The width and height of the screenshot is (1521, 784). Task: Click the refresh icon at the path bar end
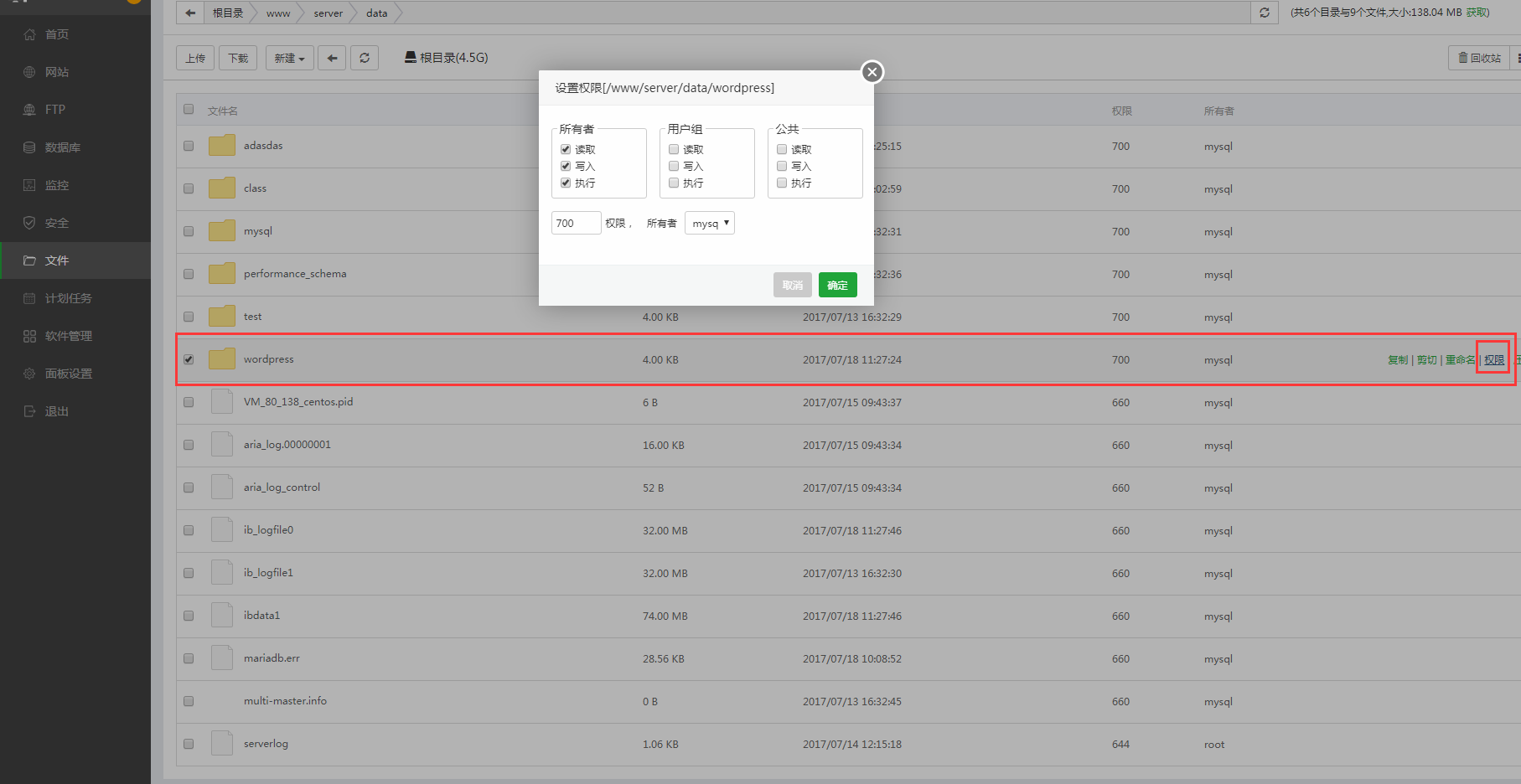1265,13
